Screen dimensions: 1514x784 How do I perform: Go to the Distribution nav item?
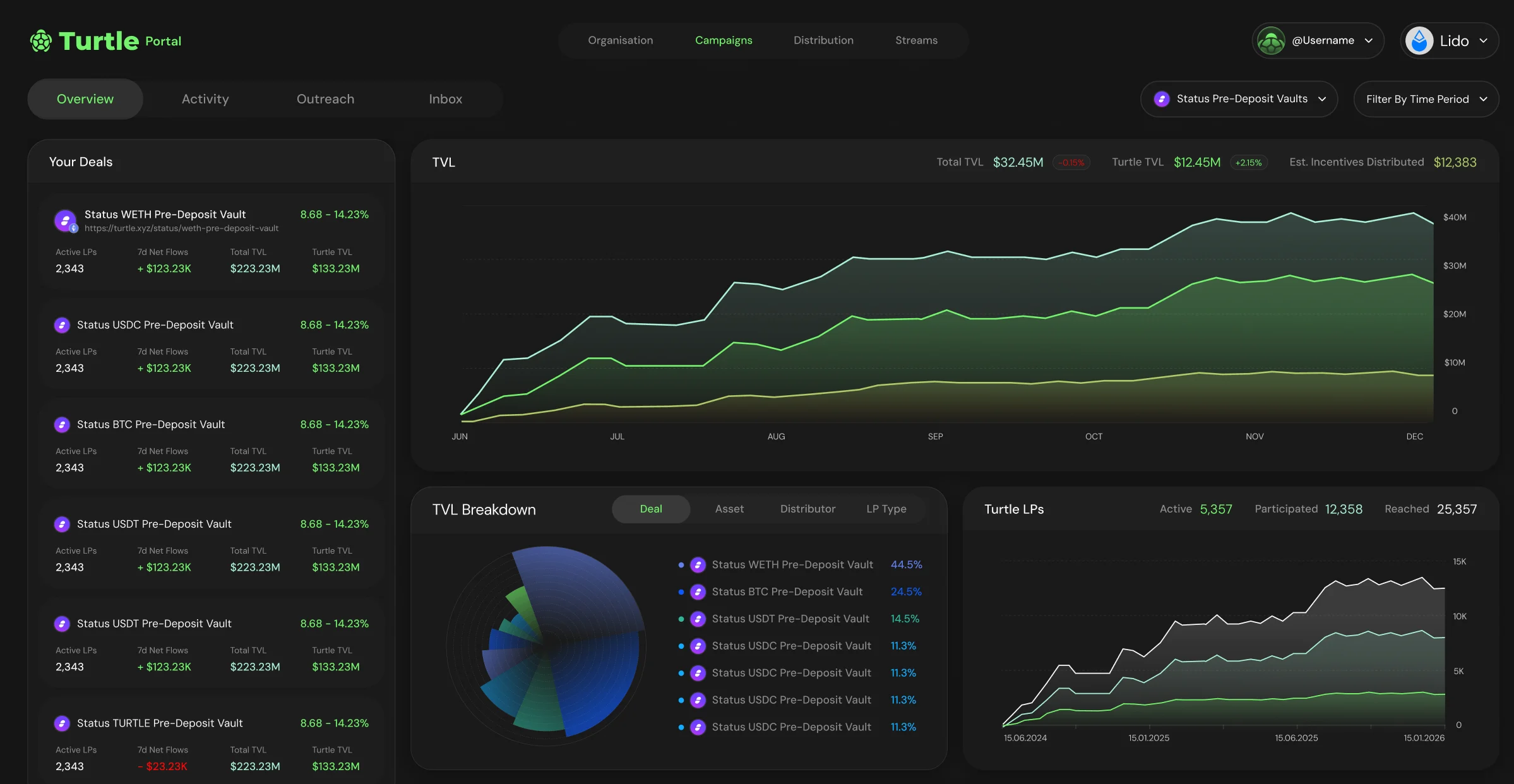(823, 40)
